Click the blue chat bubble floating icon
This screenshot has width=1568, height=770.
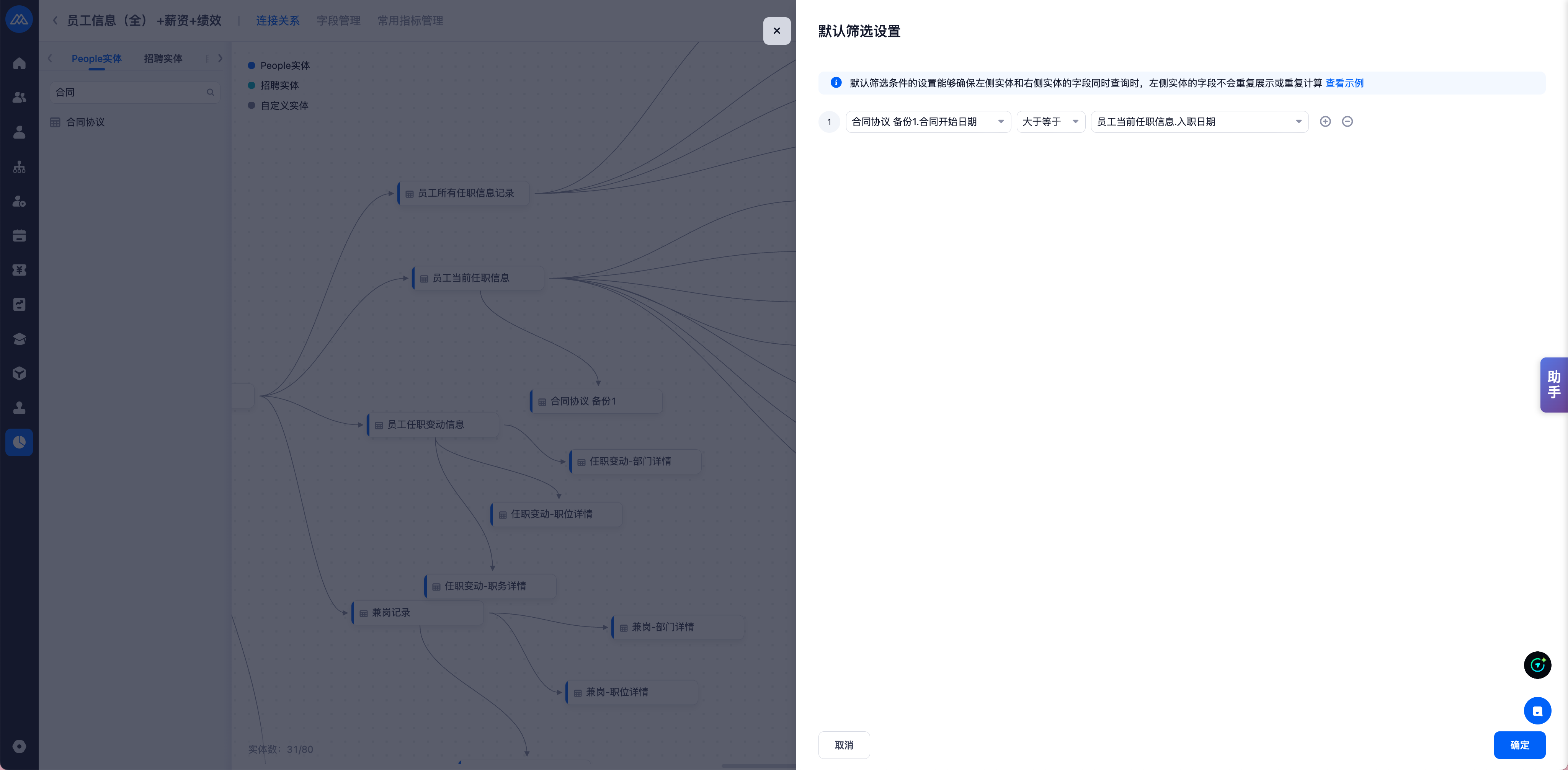(1537, 710)
